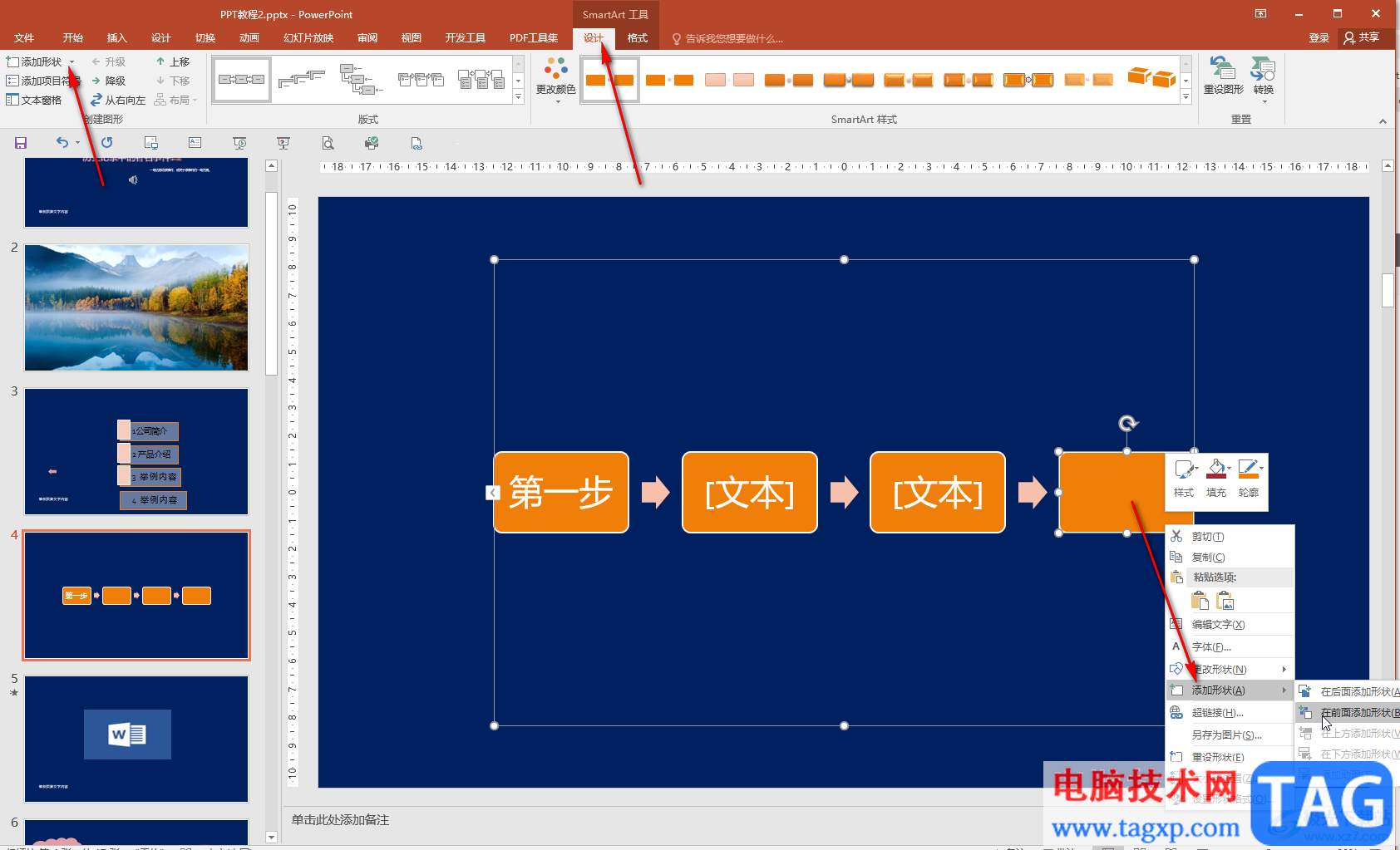Open SmartArt Tools Format (格式) tab
This screenshot has width=1400, height=850.
click(x=638, y=38)
